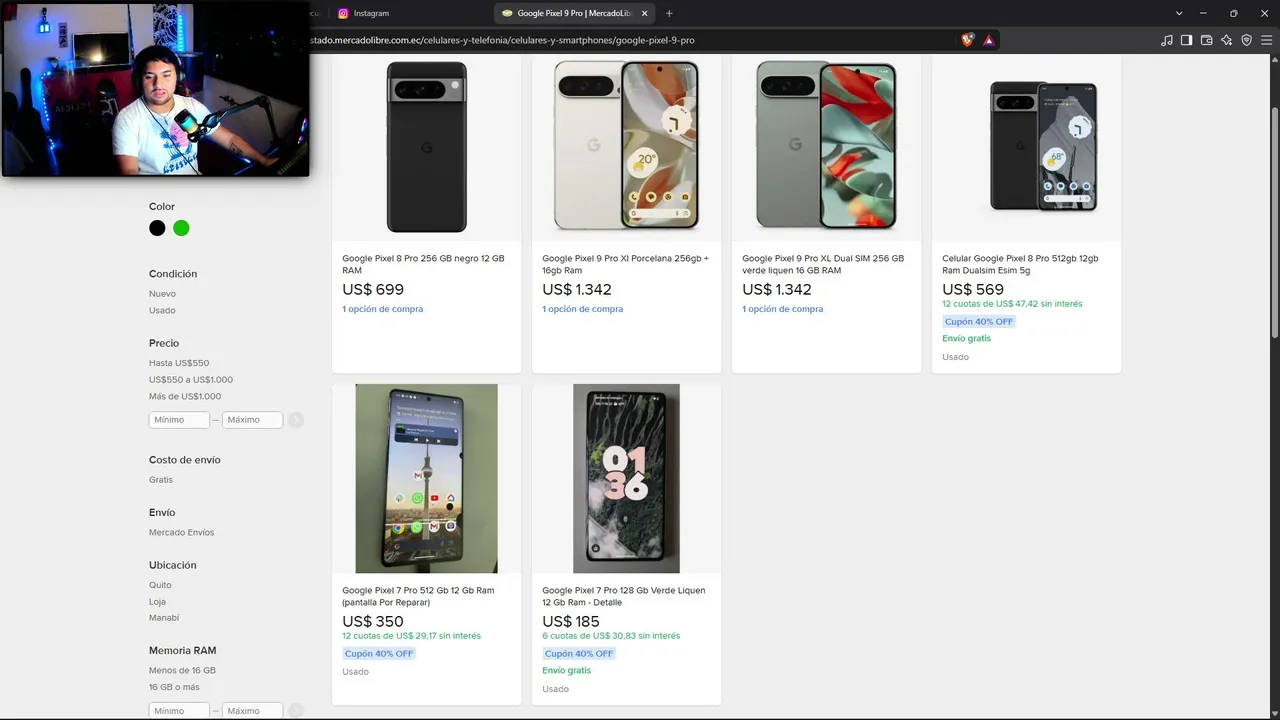
Task: Launch Leo AI sparkle icon
Action: click(x=1226, y=40)
